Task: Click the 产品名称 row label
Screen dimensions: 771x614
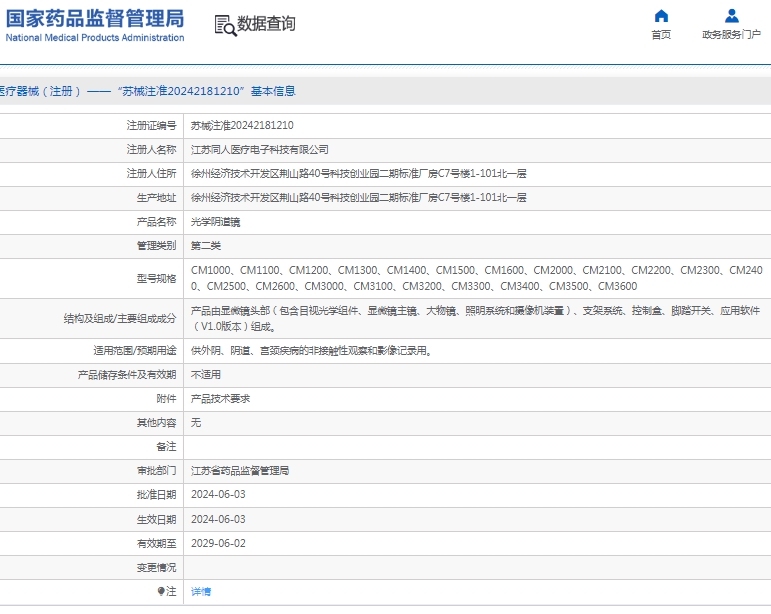Action: (156, 222)
